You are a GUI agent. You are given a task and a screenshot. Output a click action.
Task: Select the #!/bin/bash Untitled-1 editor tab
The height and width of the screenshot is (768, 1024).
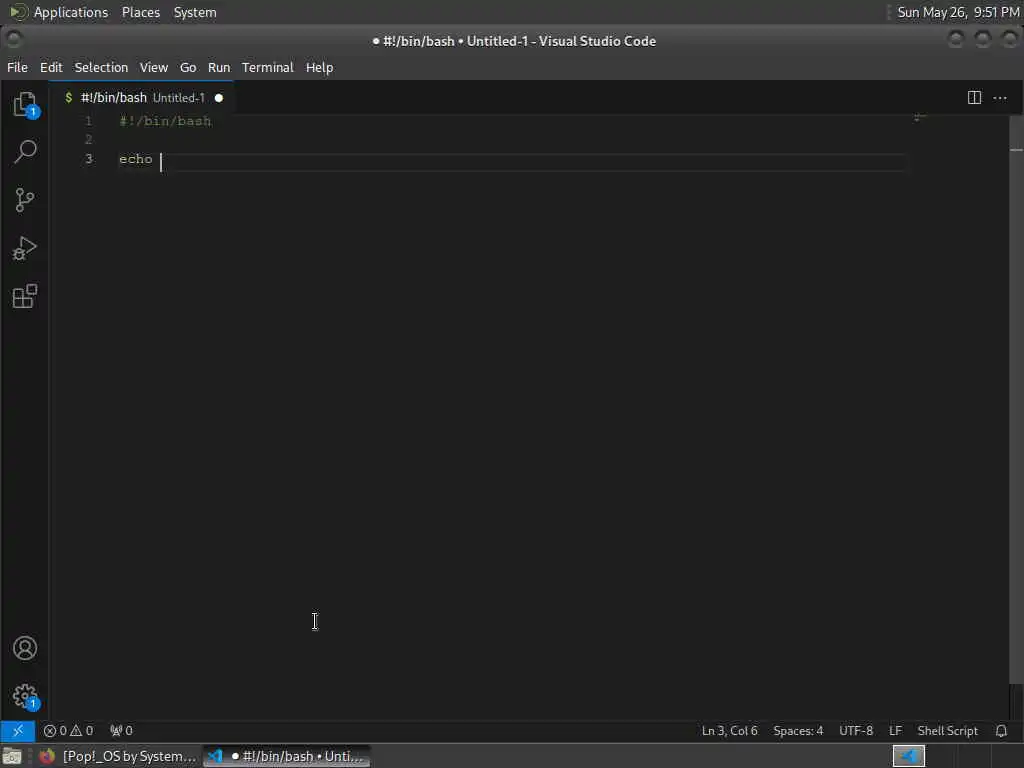[141, 98]
